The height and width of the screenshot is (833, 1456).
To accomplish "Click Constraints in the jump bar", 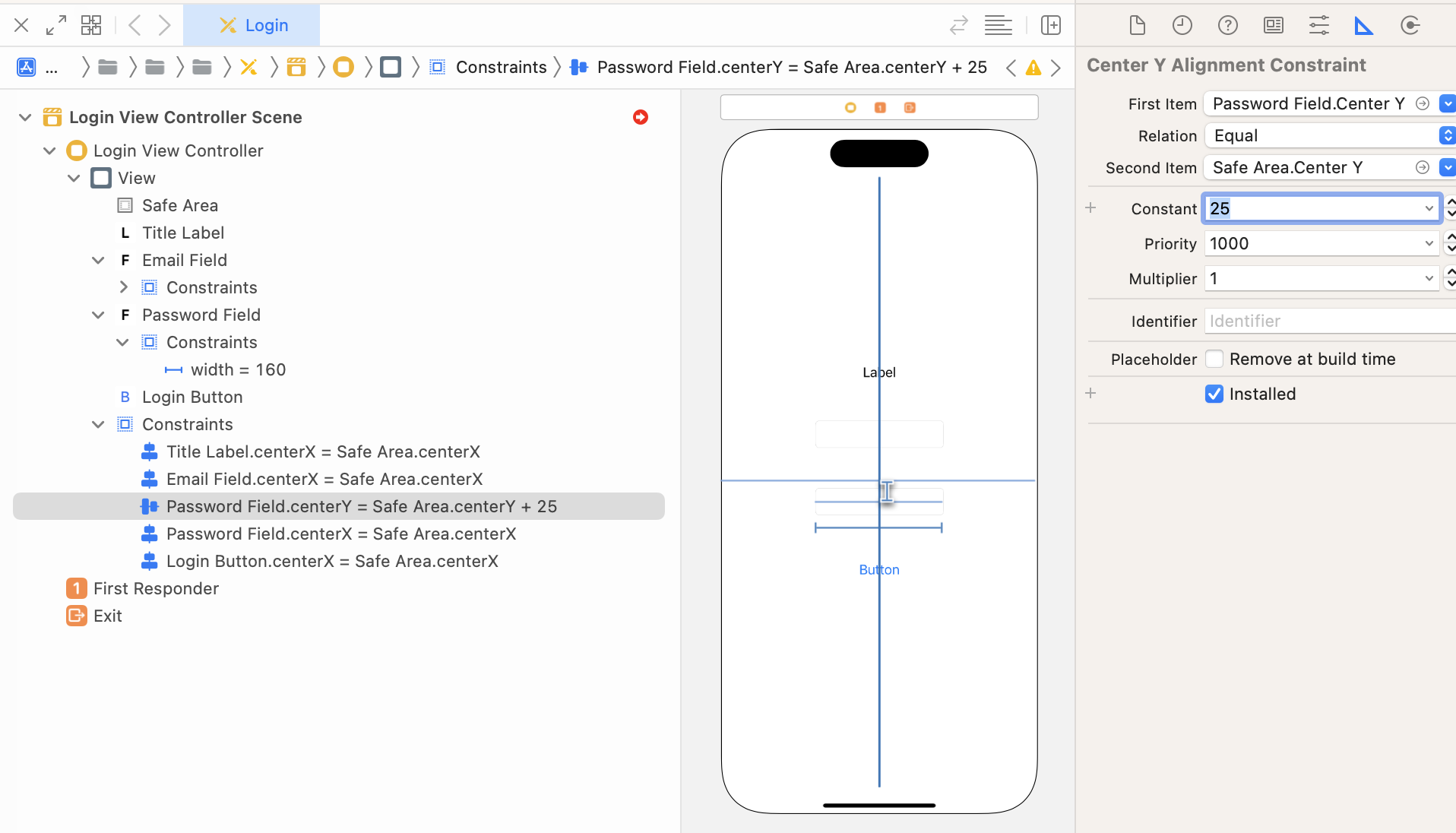I will coord(502,67).
